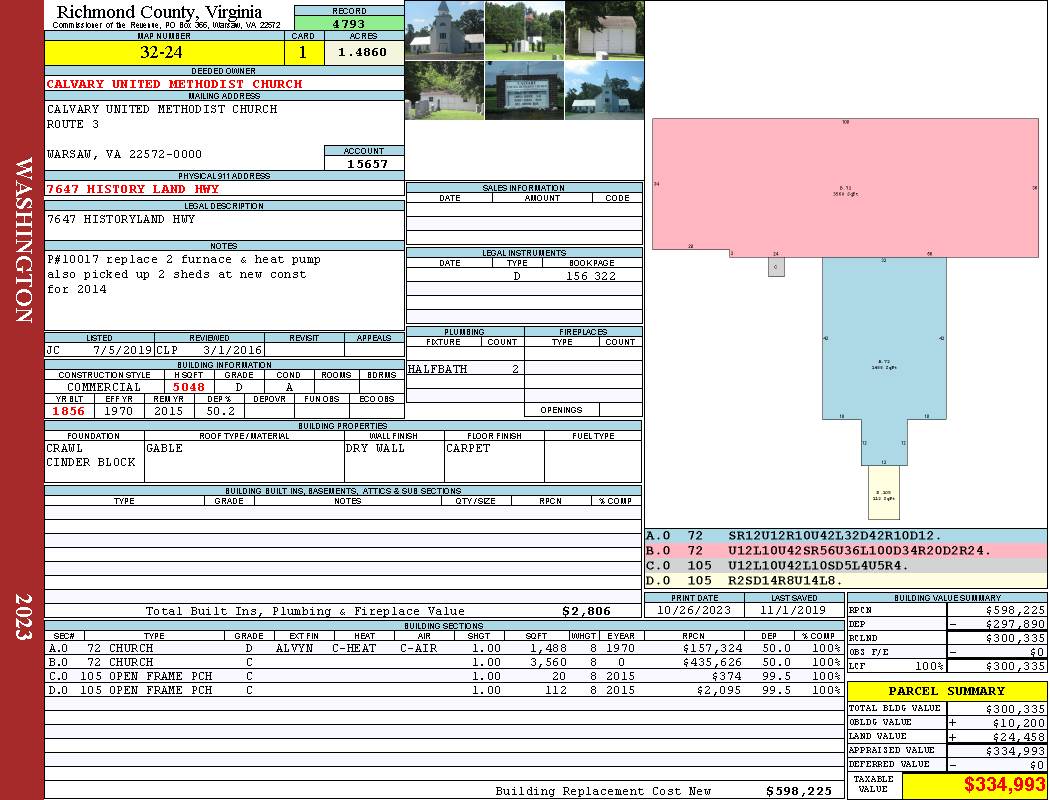This screenshot has height=800, width=1050.
Task: Select the pink B.0 section in sketch
Action: click(x=845, y=187)
